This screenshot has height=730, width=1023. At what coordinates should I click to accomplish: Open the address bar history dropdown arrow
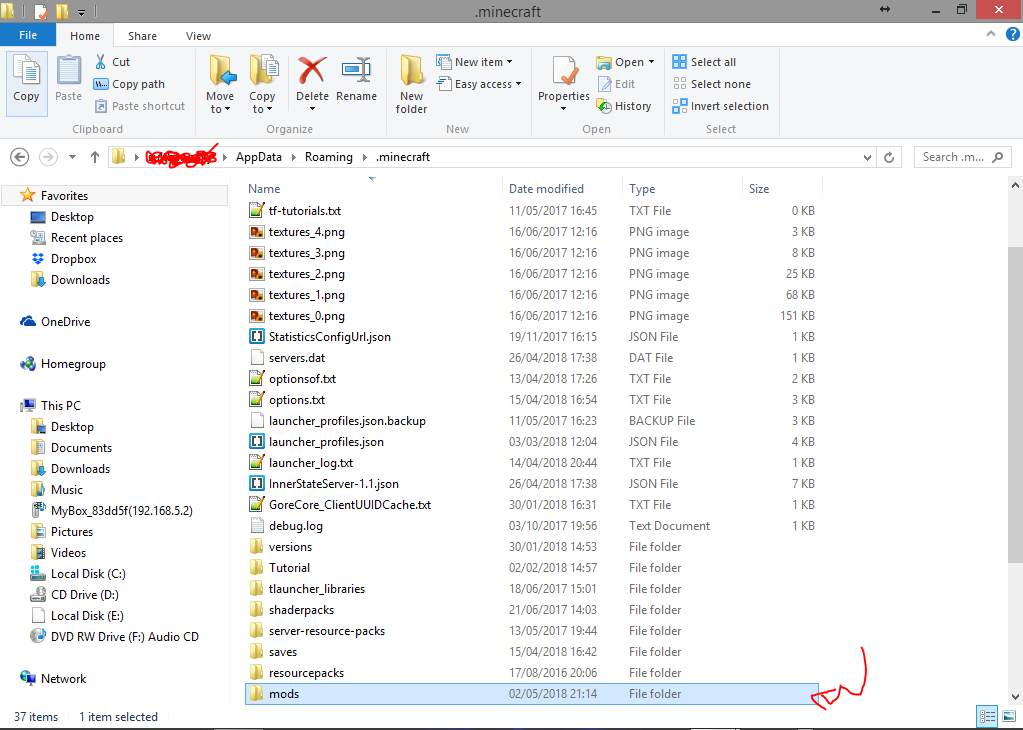coord(867,156)
